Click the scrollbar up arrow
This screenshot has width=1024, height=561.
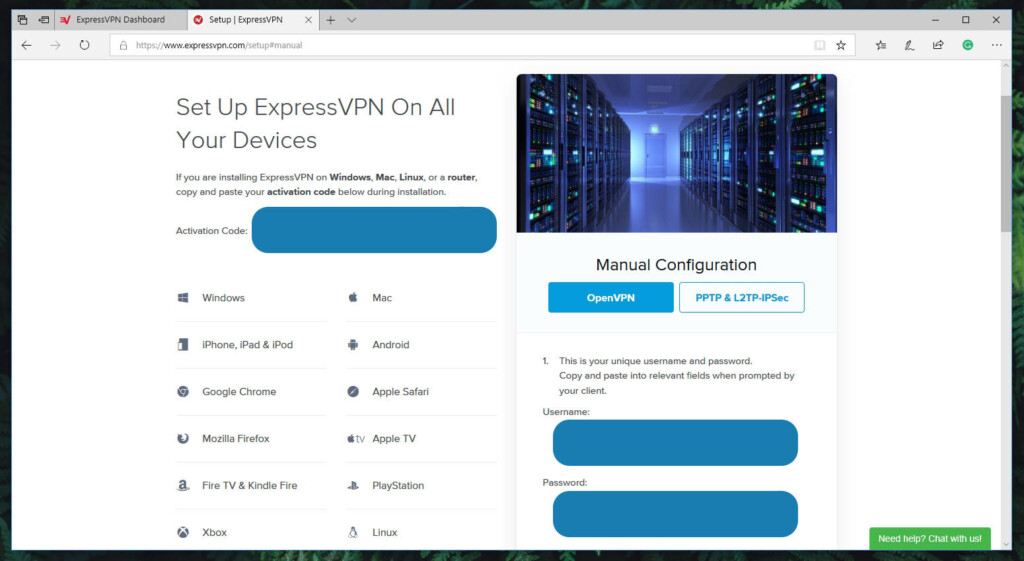pyautogui.click(x=1006, y=66)
